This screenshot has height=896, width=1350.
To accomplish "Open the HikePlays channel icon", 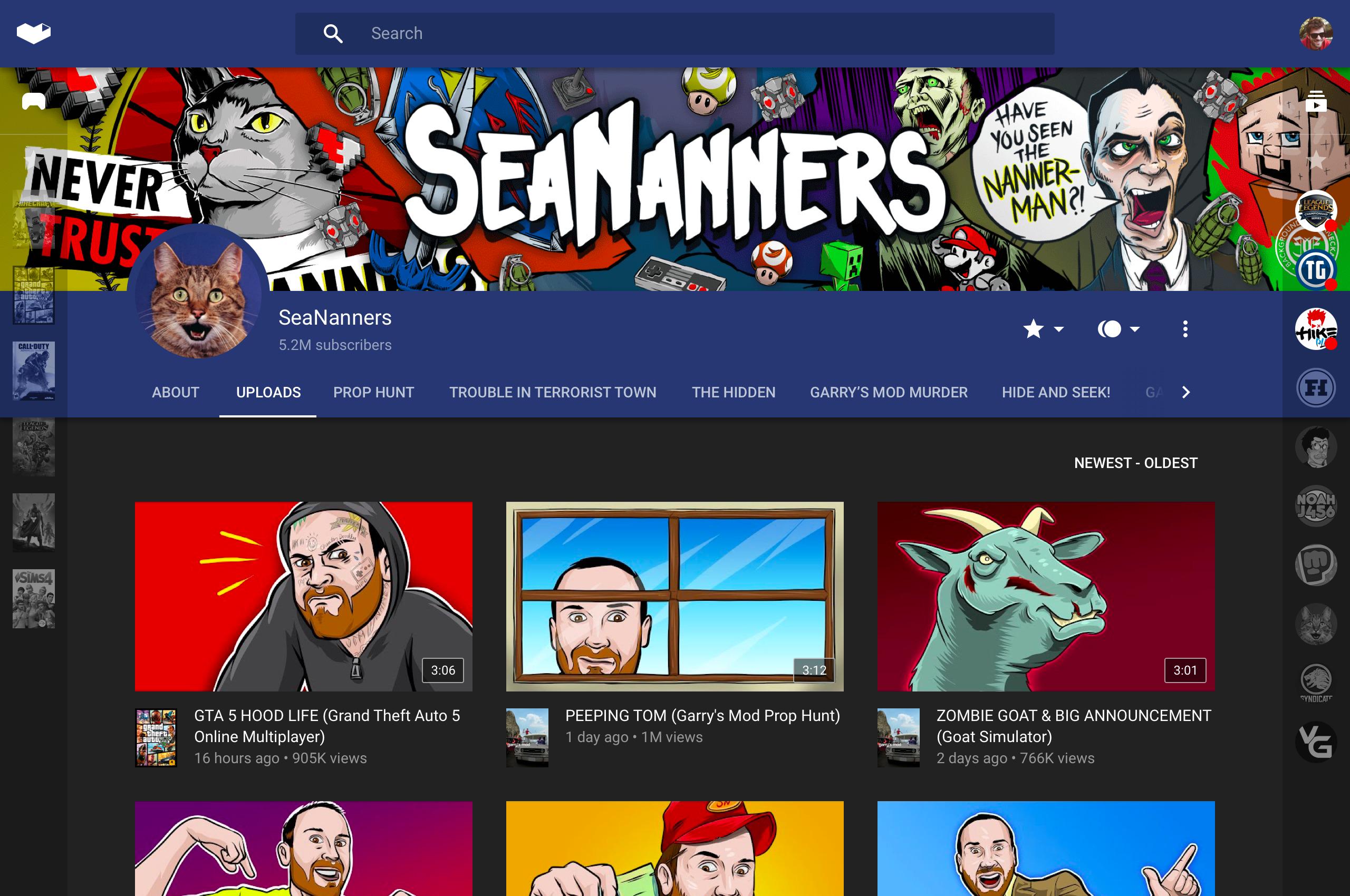I will (x=1316, y=329).
